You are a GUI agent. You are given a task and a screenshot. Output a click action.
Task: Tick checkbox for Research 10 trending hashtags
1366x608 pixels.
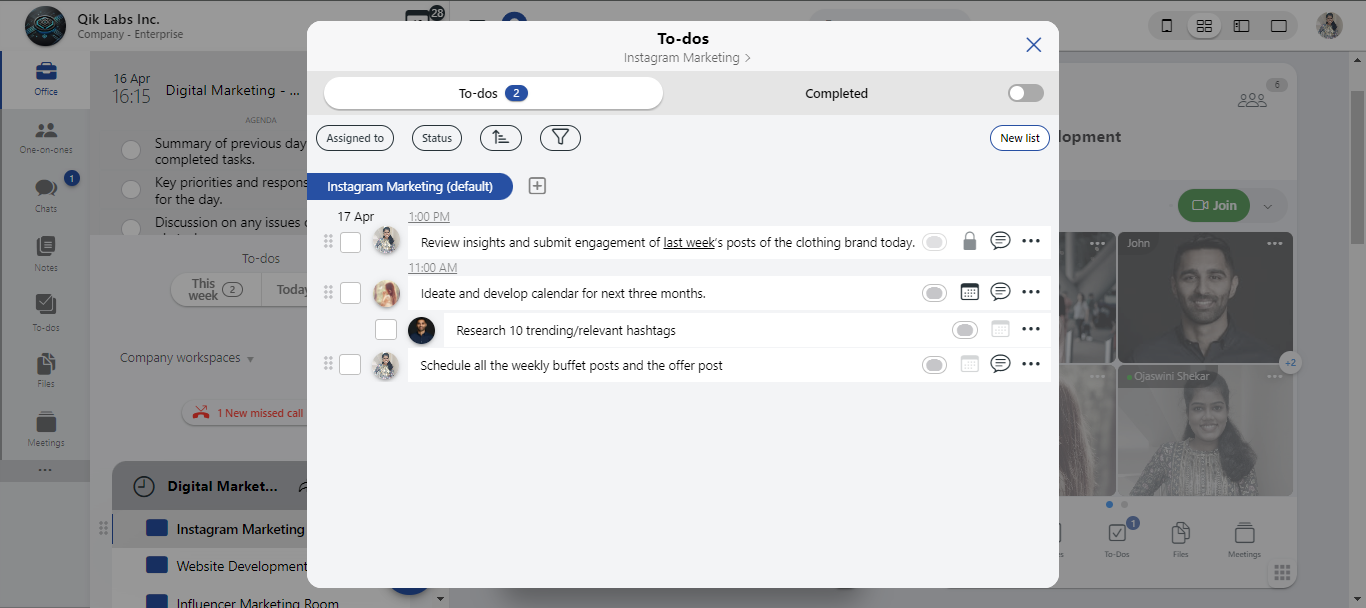coord(386,330)
